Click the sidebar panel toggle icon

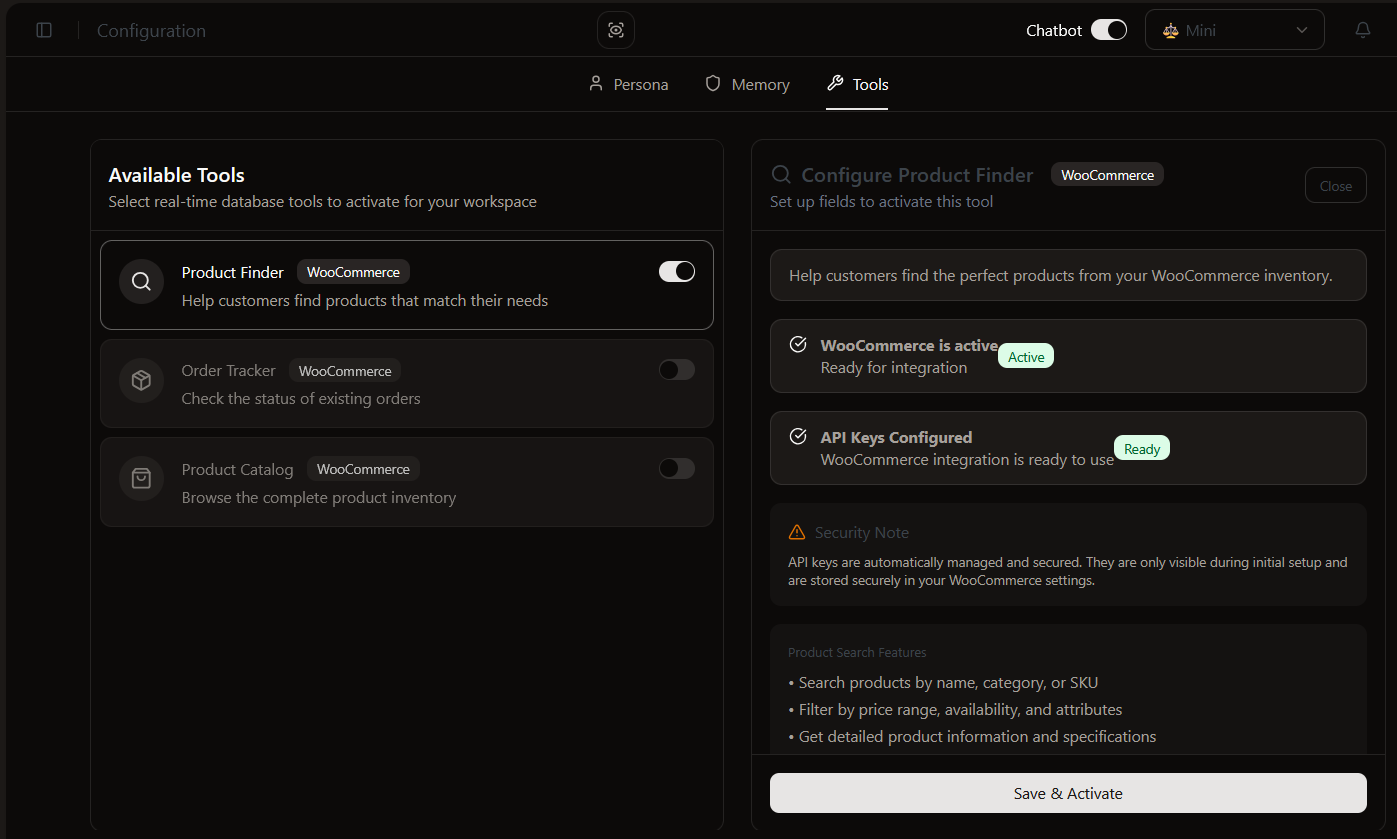(44, 30)
